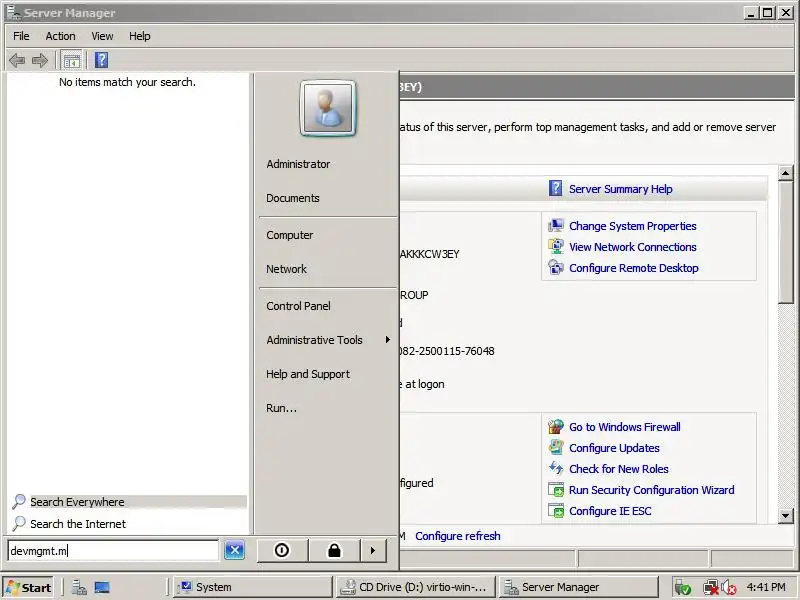Screen dimensions: 800x600
Task: Click Configure Remote Desktop link
Action: pyautogui.click(x=634, y=268)
